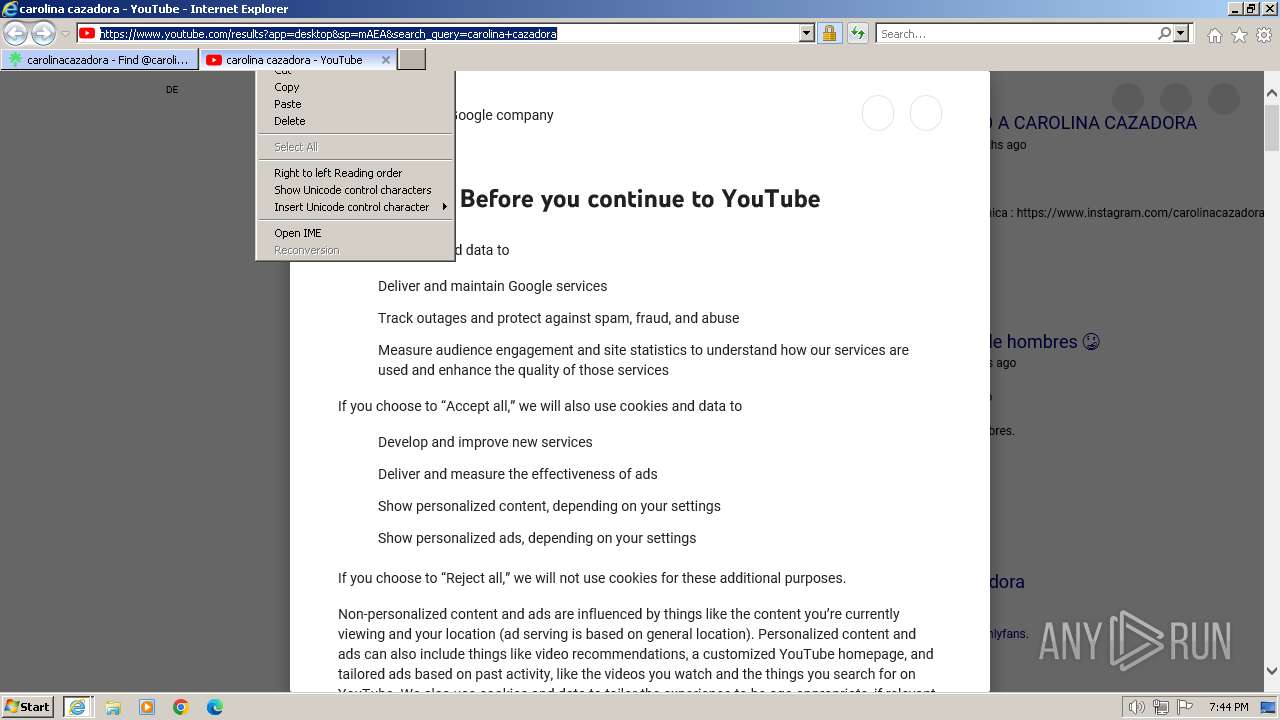Open the Action Center flag icon
Viewport: 1280px width, 720px height.
[x=1183, y=707]
